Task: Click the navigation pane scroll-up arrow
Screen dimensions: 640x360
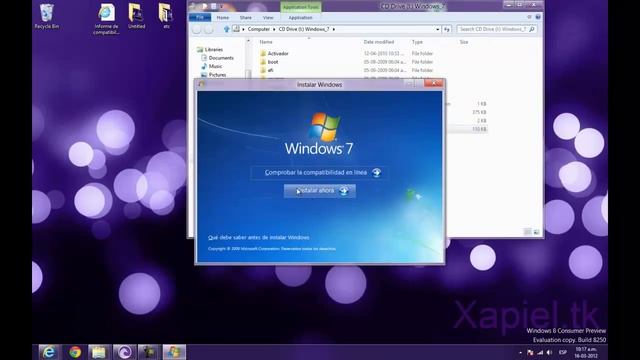Action: 248,41
